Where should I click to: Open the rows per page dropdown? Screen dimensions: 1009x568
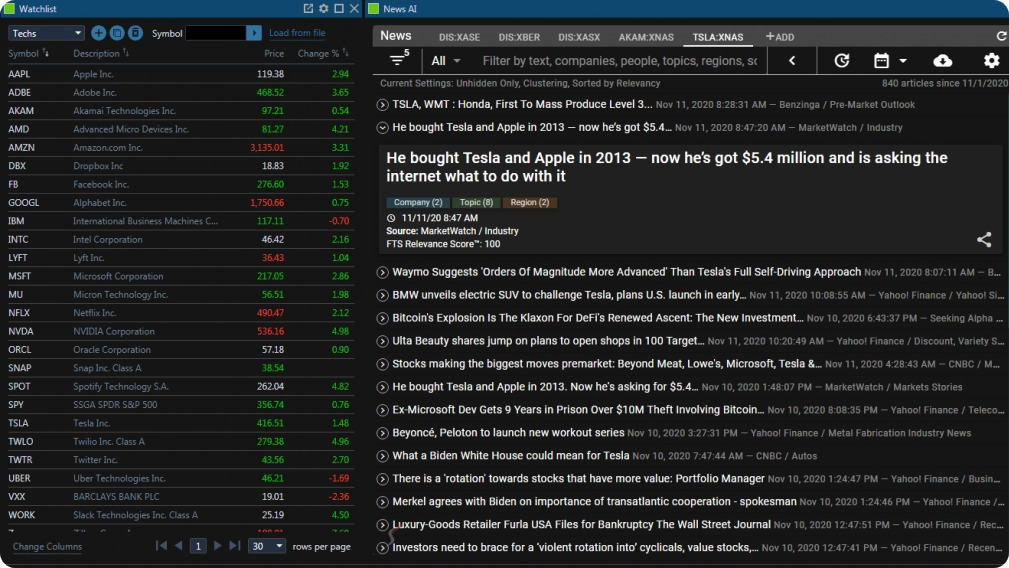click(x=267, y=546)
